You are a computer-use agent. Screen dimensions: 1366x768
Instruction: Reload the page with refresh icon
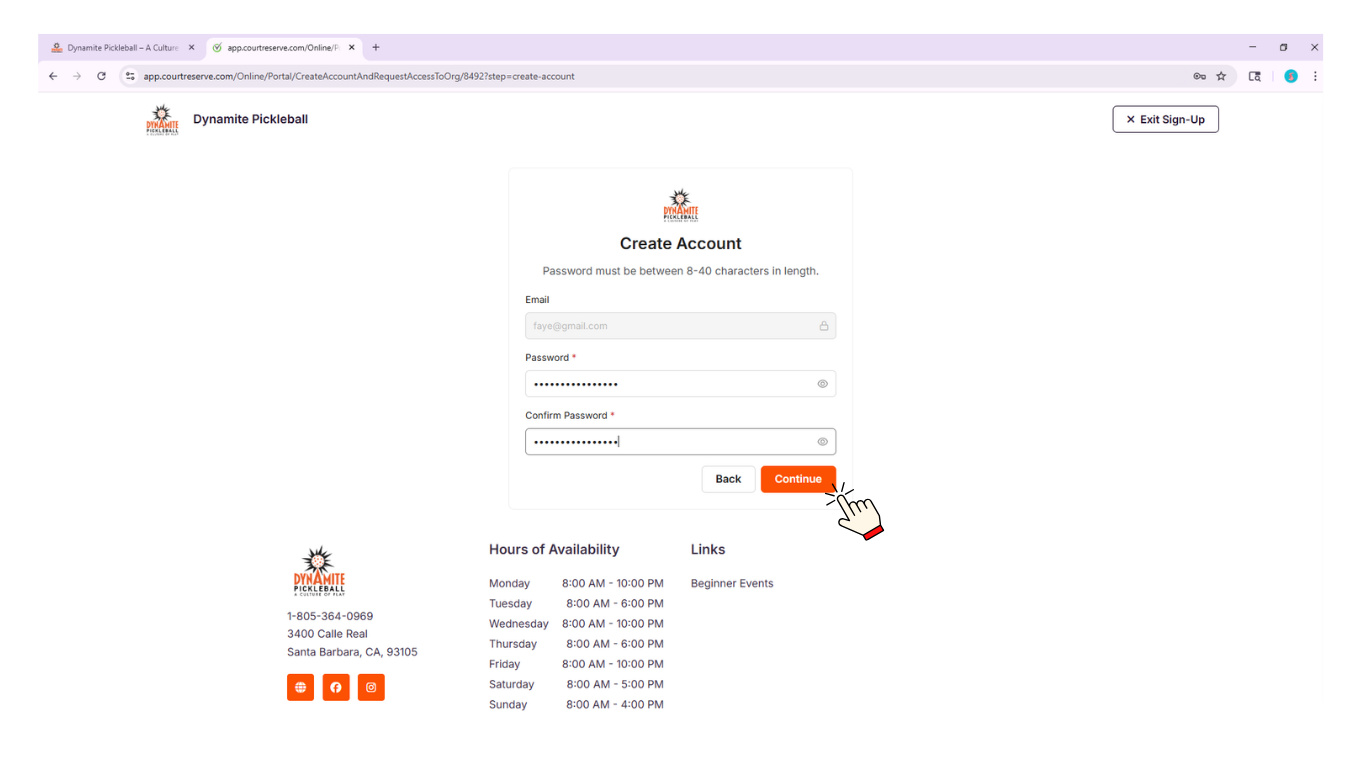(101, 76)
